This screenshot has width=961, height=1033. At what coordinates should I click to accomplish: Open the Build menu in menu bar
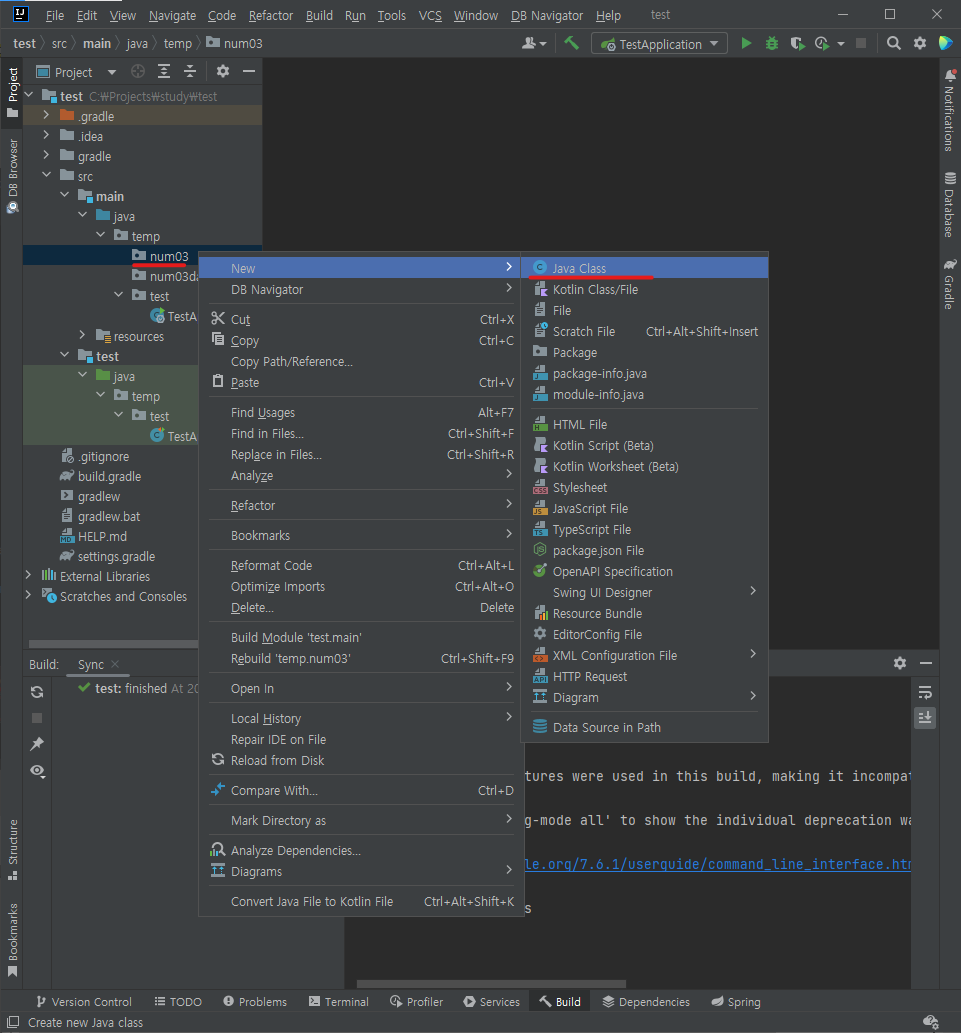point(319,15)
